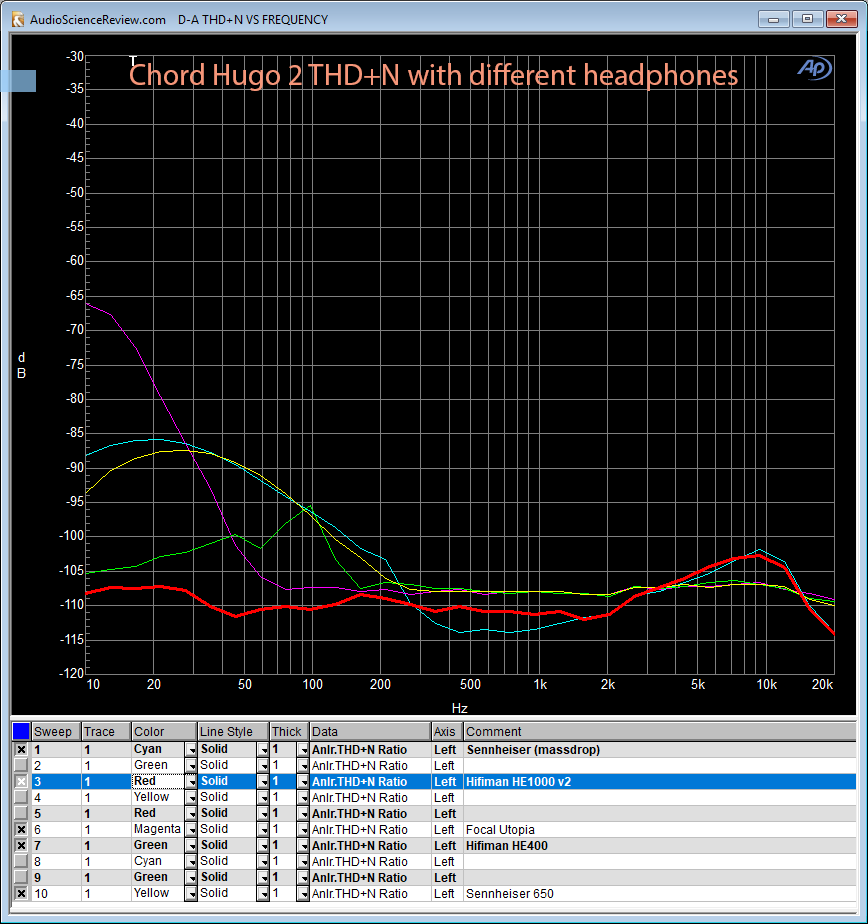Select Anlr.THD+N Ratio cell in sweep 8
868x924 pixels.
tap(370, 862)
